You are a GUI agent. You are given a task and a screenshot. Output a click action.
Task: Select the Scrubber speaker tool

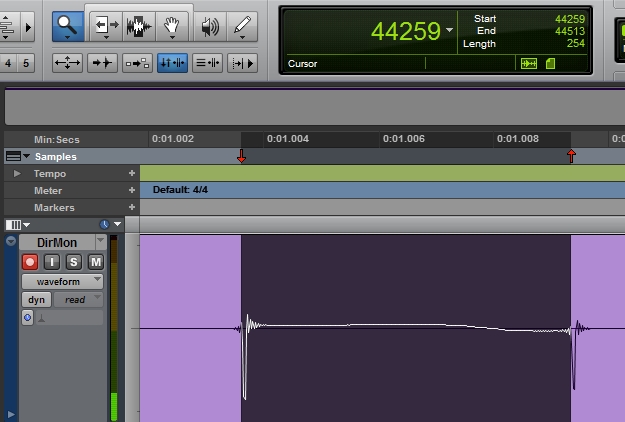tap(208, 27)
